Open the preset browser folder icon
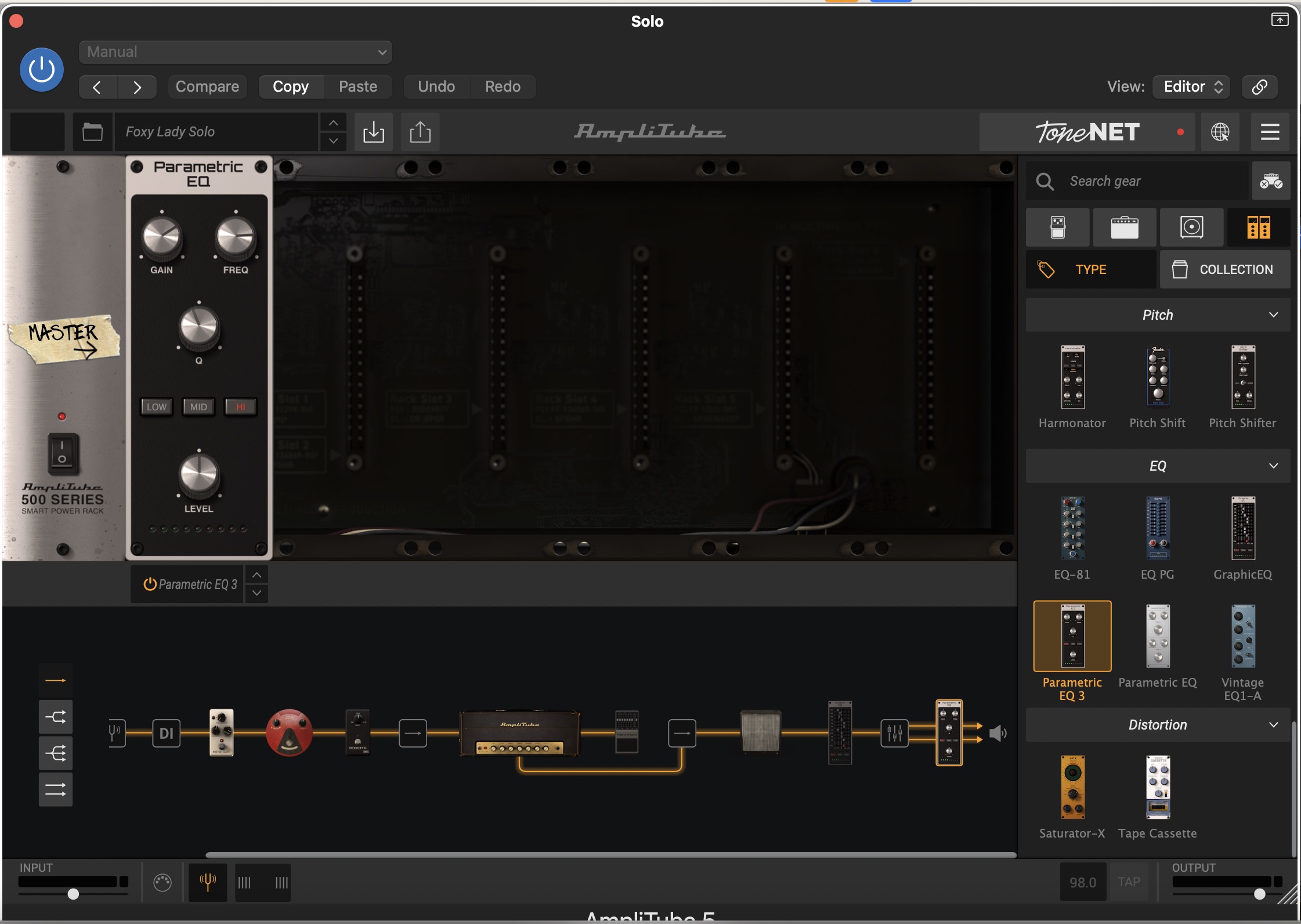 (x=92, y=132)
